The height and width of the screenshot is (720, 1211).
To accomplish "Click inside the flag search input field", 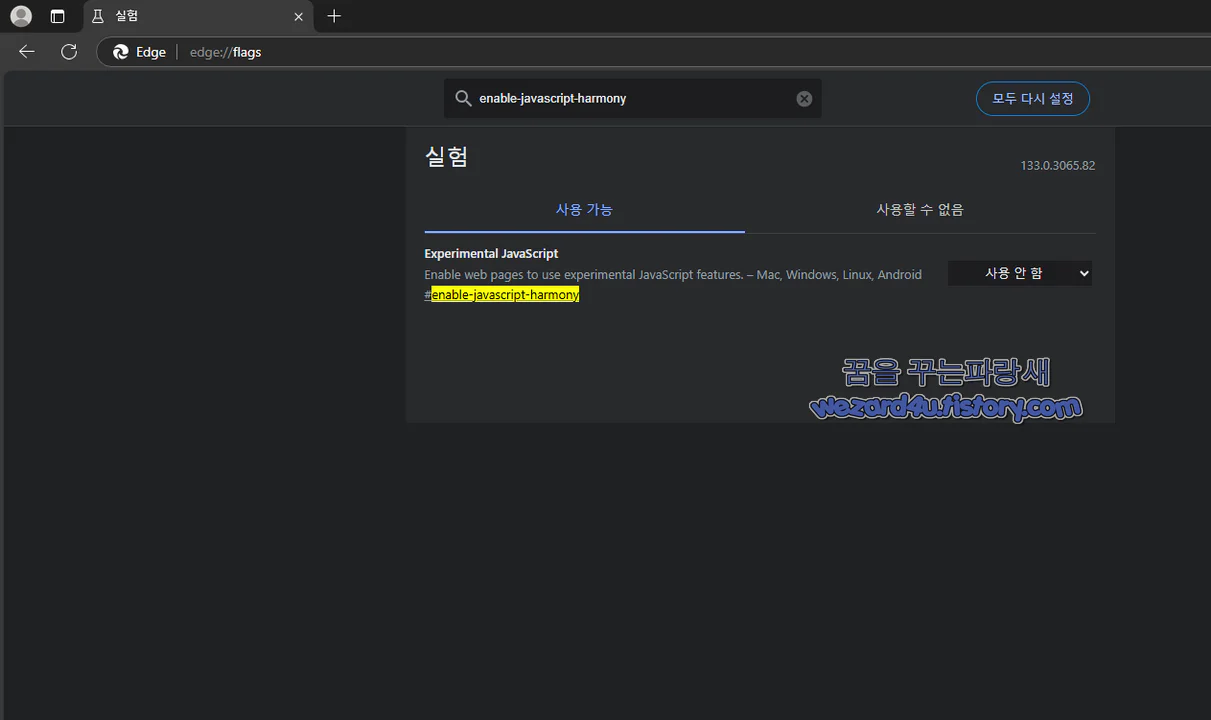I will (x=600, y=98).
